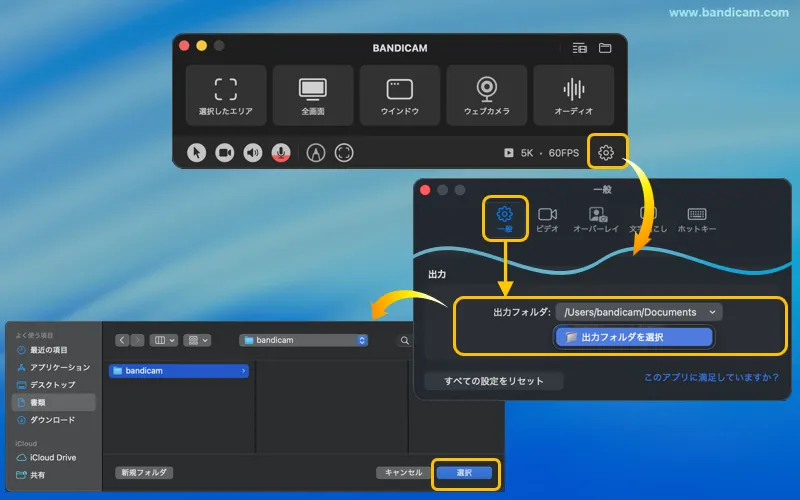800x500 pixels.
Task: Close the main BANDICAM window
Action: point(184,46)
